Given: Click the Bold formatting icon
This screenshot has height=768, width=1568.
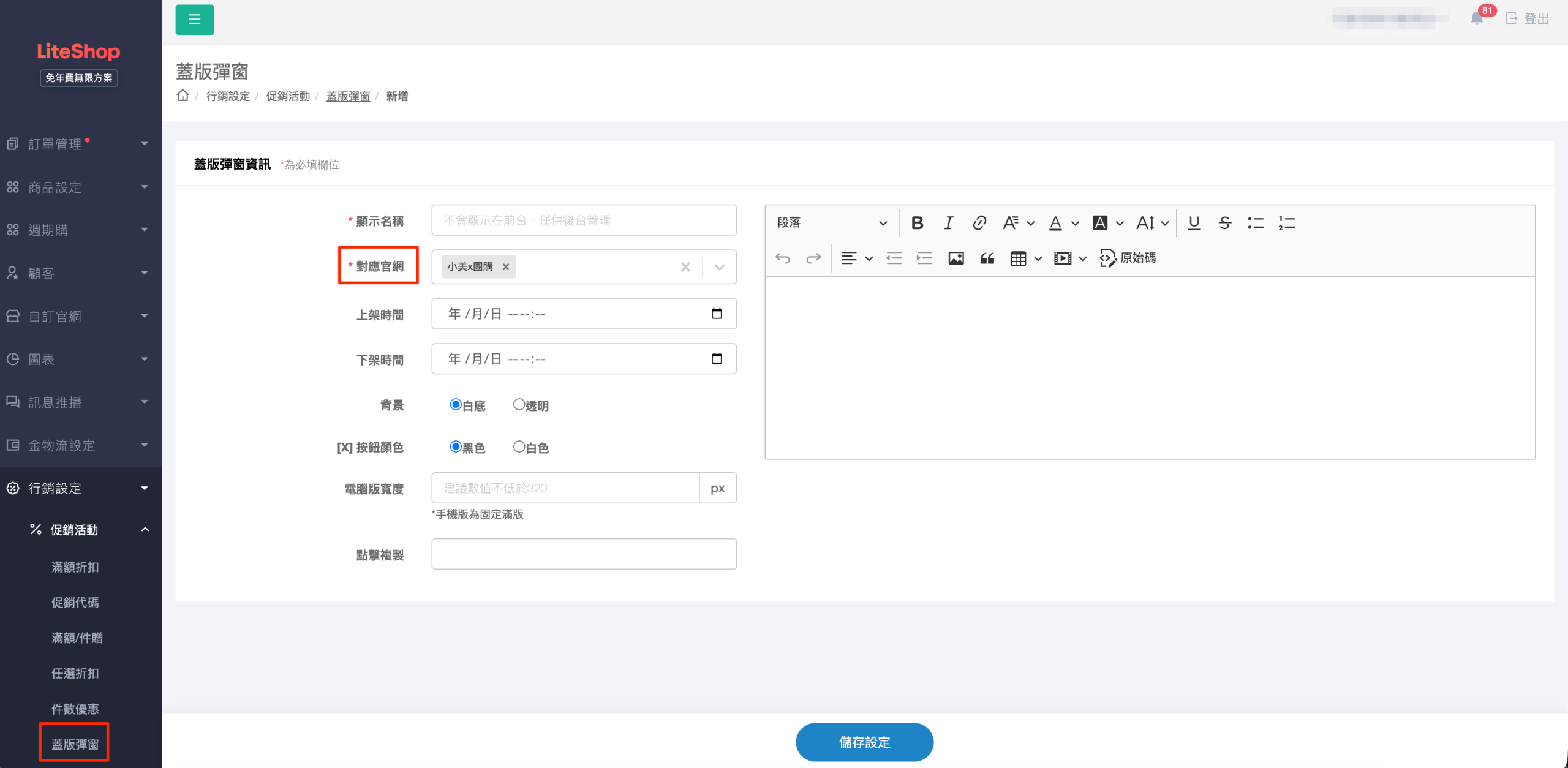Looking at the screenshot, I should pos(917,223).
